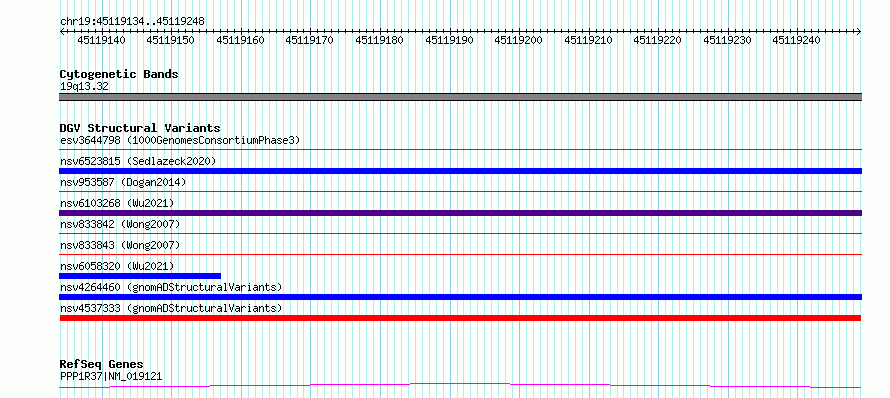Open variant nsv4264460 (gnomADStructuralVariants) label
This screenshot has width=890, height=398.
point(171,287)
